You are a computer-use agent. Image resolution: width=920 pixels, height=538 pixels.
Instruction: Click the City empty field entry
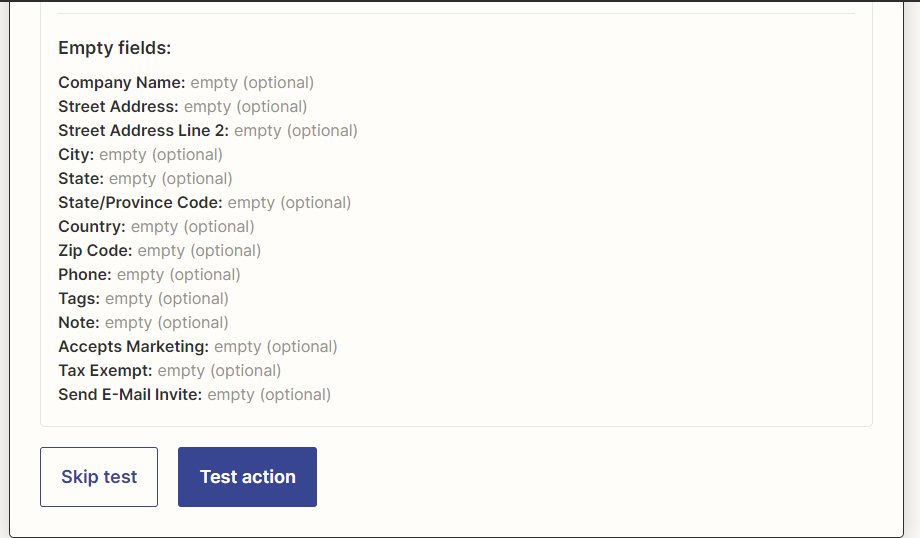(x=140, y=155)
